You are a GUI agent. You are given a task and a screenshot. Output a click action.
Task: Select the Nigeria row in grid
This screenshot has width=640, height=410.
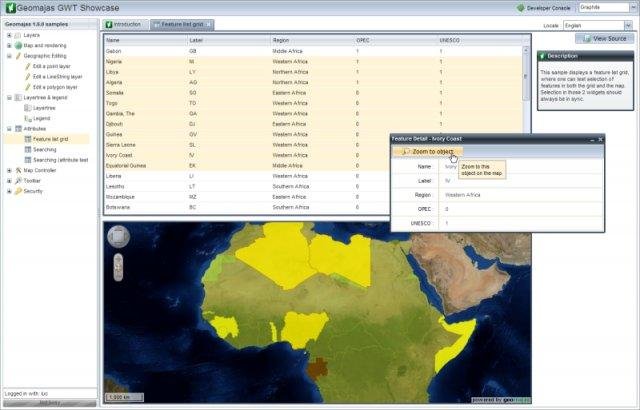pos(313,62)
